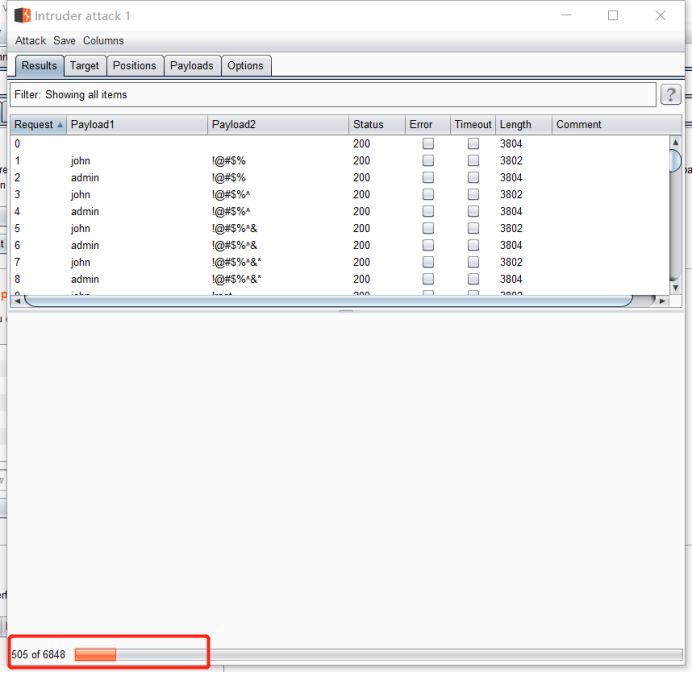The image size is (692, 673).
Task: Toggle the Error checkbox in row 8
Action: 428,279
